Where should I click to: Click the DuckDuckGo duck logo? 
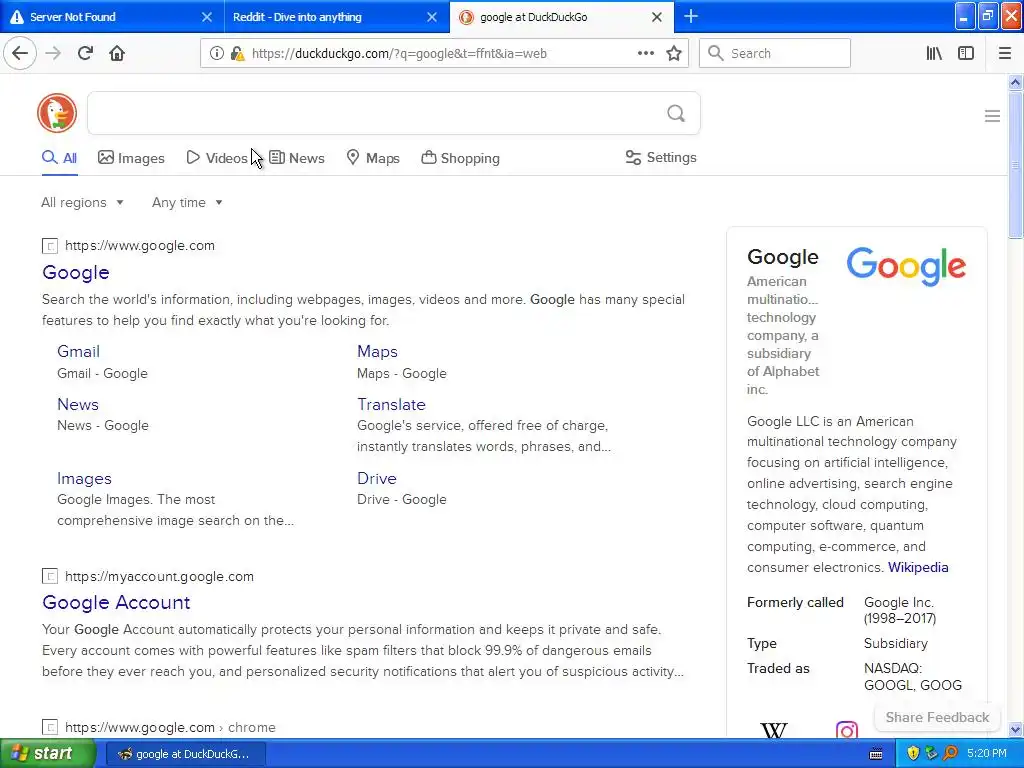pos(57,113)
